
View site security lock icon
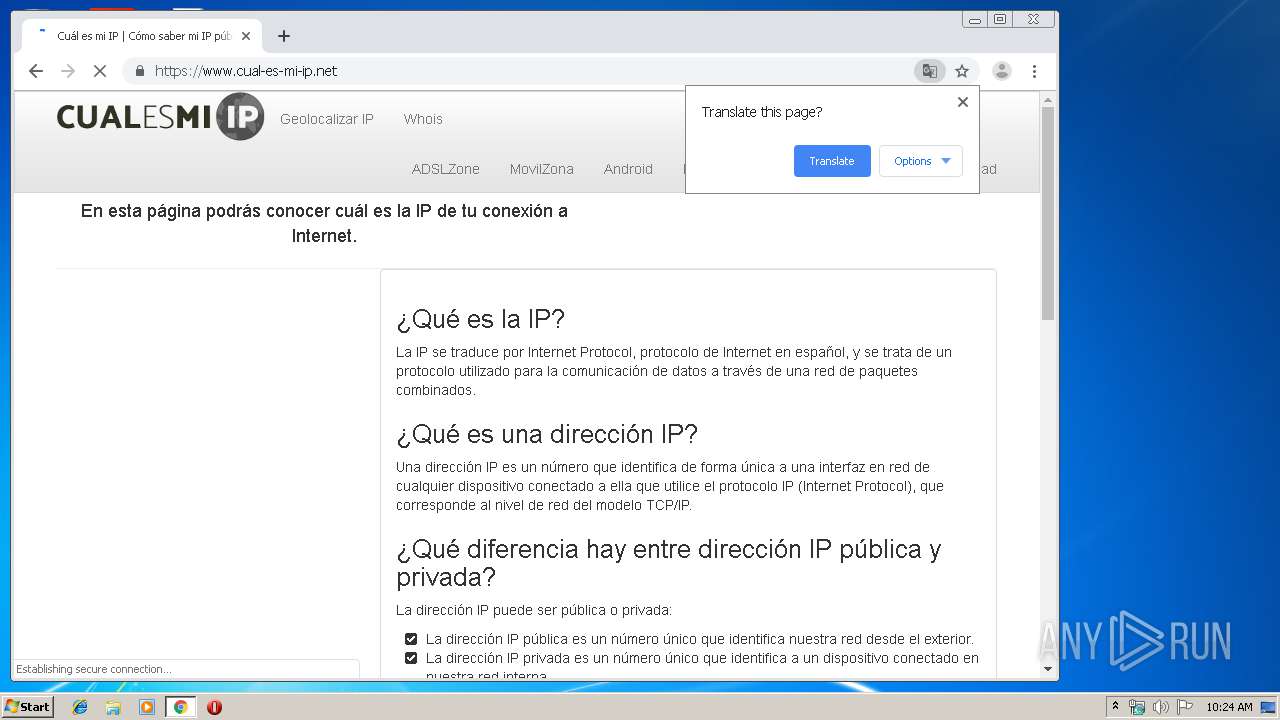(x=140, y=71)
